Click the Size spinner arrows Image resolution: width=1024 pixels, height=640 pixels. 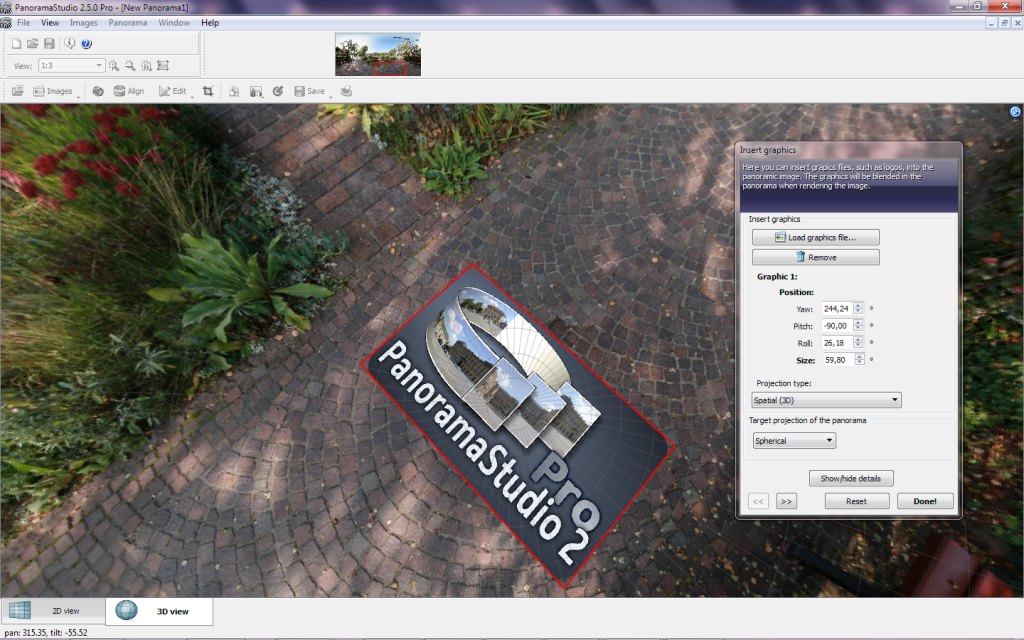[x=859, y=359]
